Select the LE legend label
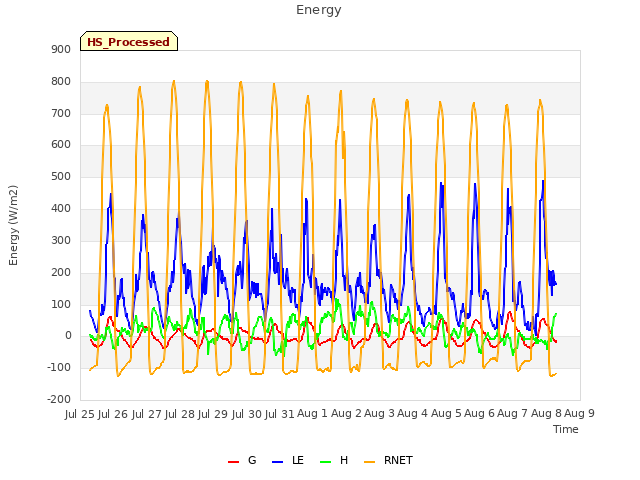The height and width of the screenshot is (480, 640). [x=298, y=460]
